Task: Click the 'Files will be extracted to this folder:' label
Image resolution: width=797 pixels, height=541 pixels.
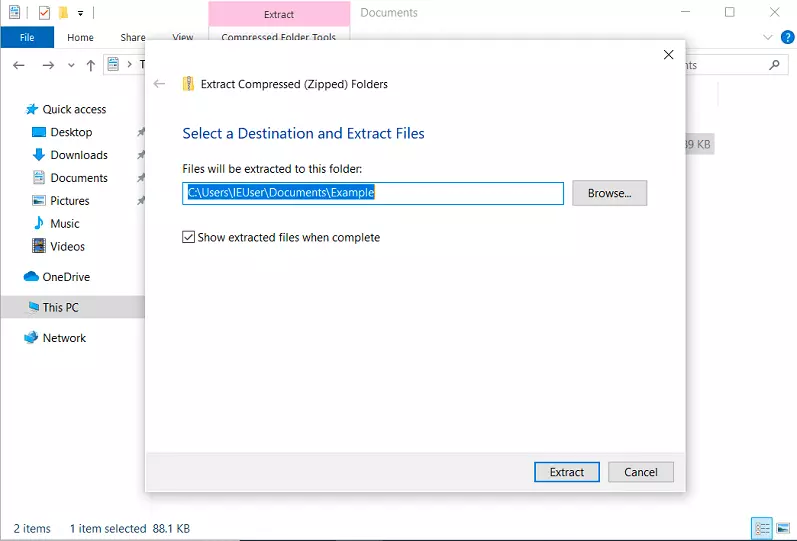Action: tap(272, 169)
